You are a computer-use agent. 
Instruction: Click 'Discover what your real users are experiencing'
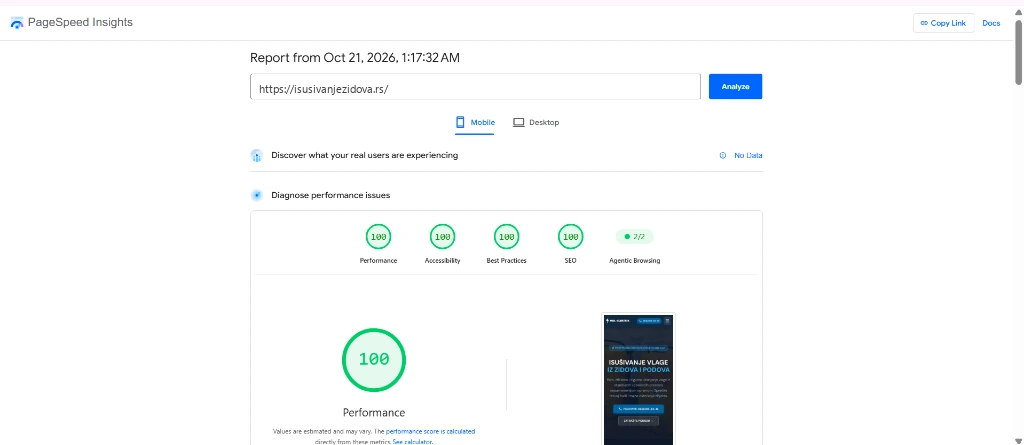(x=364, y=156)
